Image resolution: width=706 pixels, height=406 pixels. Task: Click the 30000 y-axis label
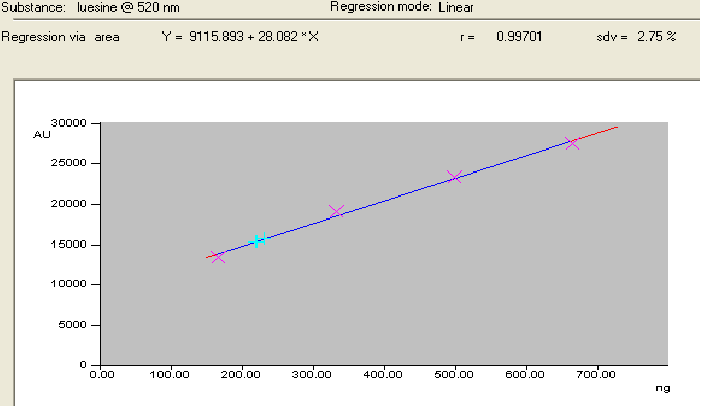pos(68,123)
